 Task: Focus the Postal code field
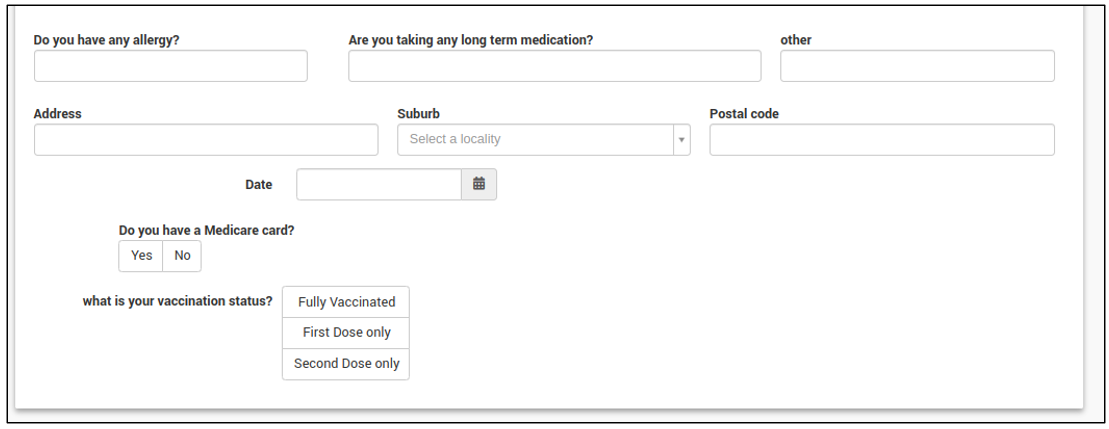coord(881,140)
